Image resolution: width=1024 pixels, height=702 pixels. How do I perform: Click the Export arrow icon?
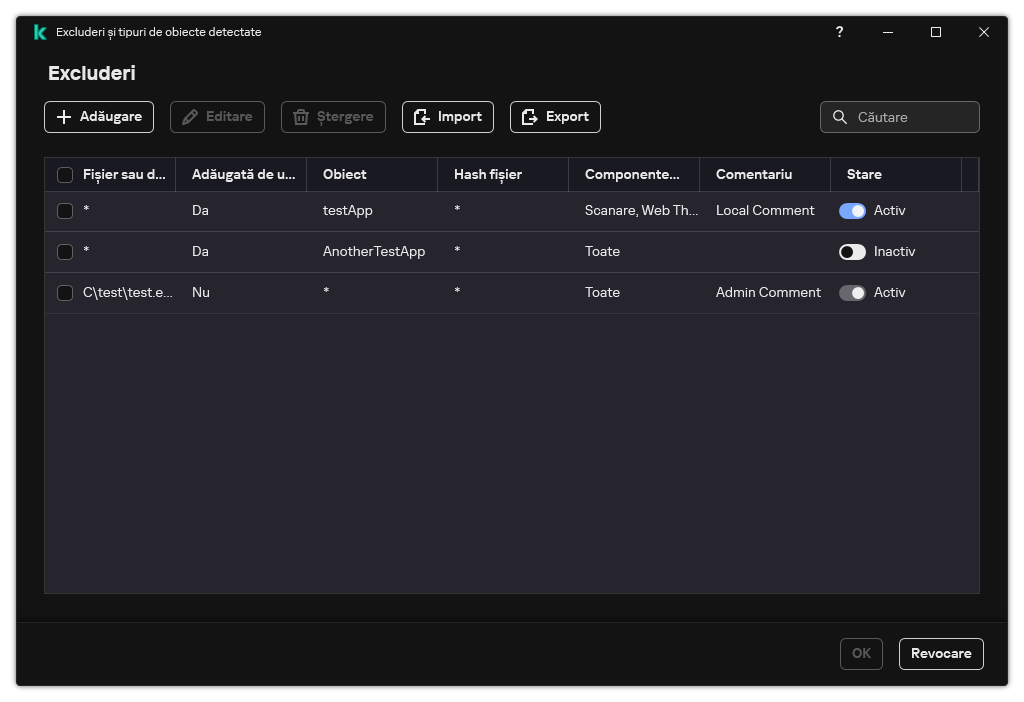pos(530,117)
